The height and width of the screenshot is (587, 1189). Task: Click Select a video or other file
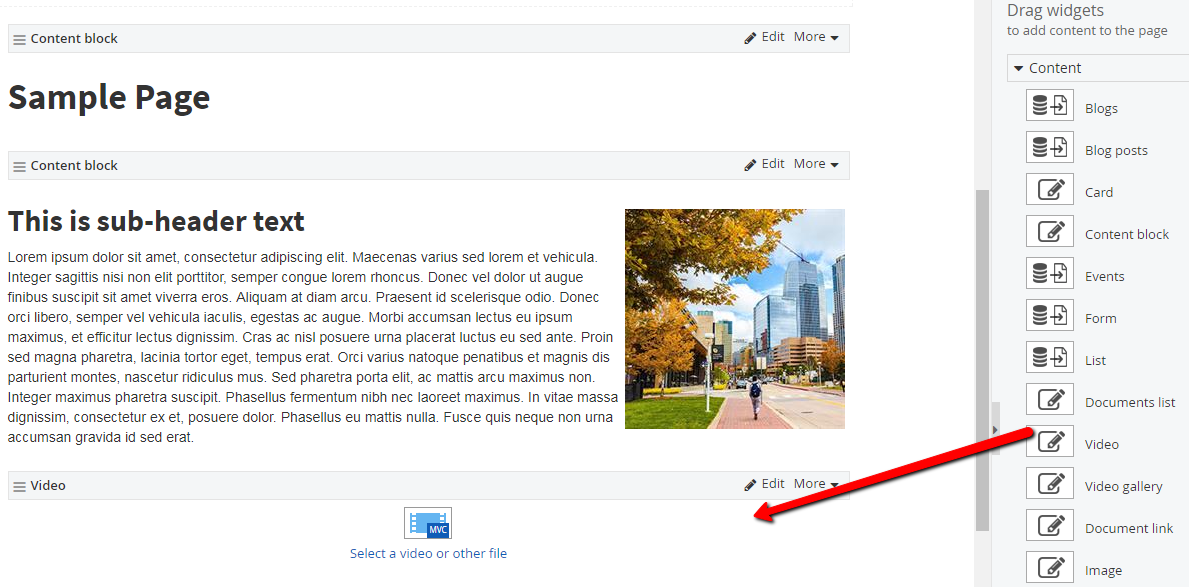pos(428,553)
